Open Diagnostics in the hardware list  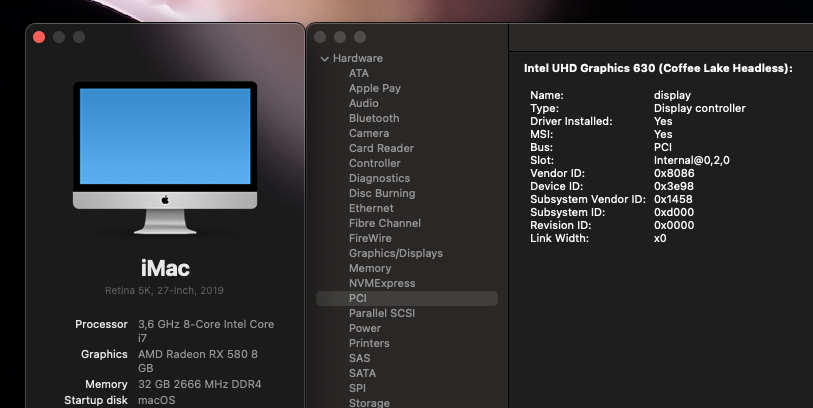(x=379, y=178)
